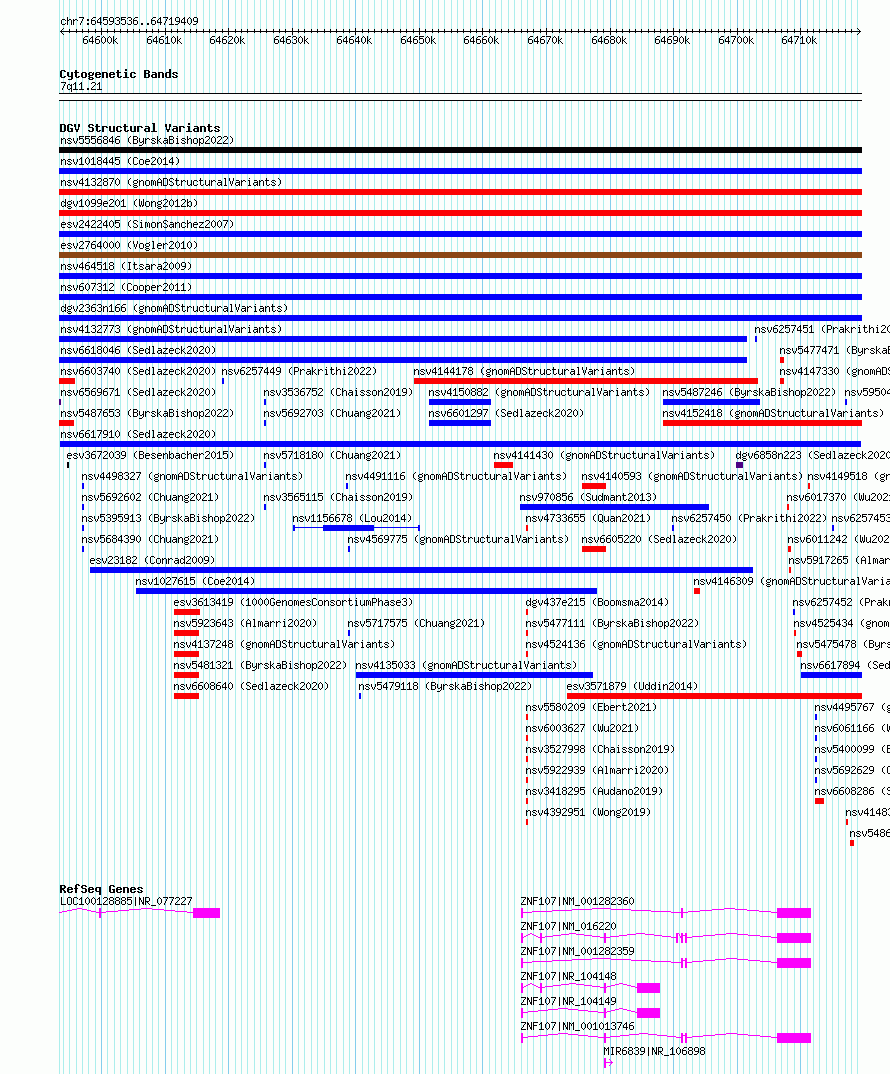Select nsv5487246 (ByrskaBishop2022) label

pyautogui.click(x=750, y=392)
